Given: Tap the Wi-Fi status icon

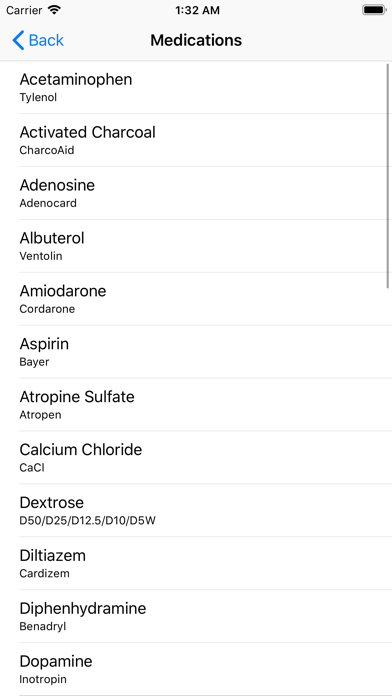Looking at the screenshot, I should tap(54, 10).
